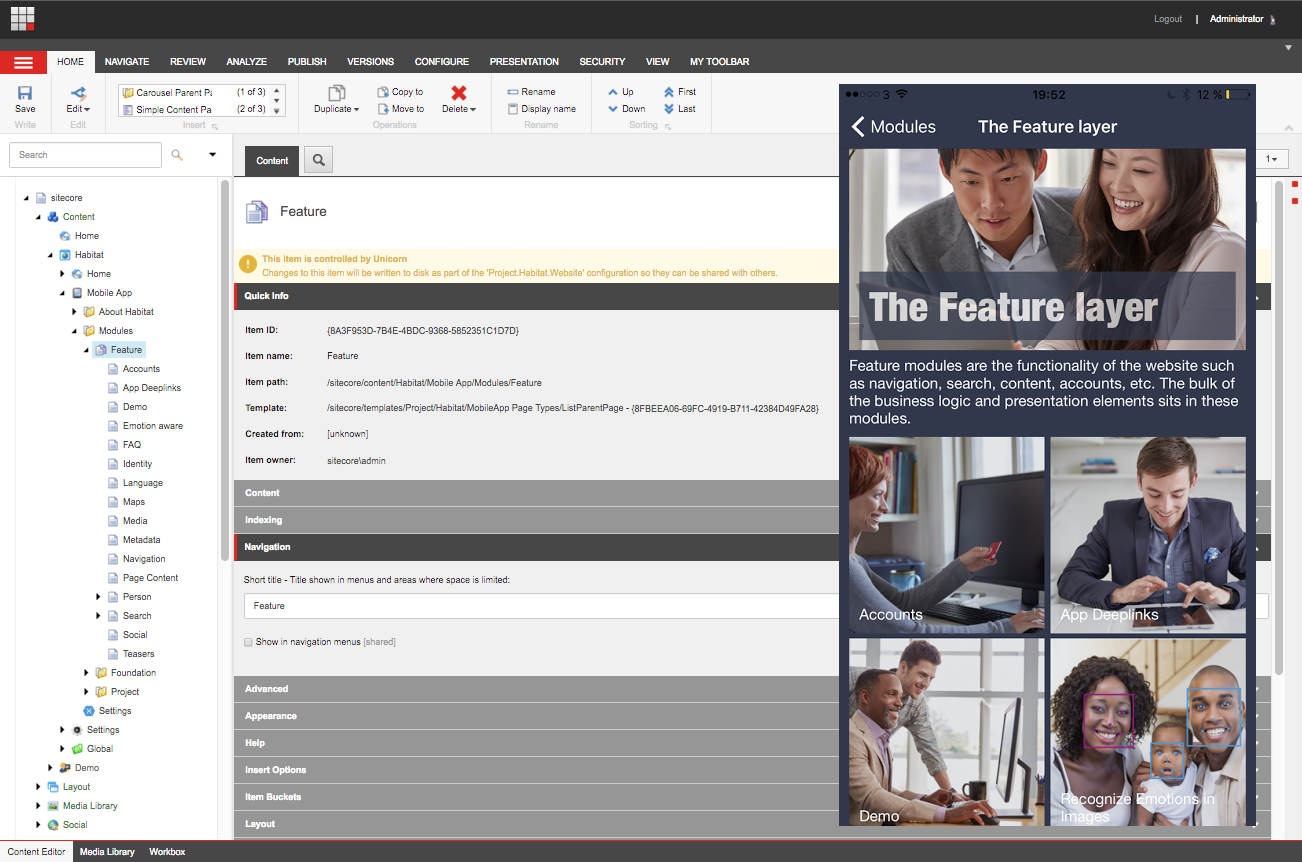Select the Emotion aware tree item
Viewport: 1302px width, 862px height.
[x=152, y=426]
